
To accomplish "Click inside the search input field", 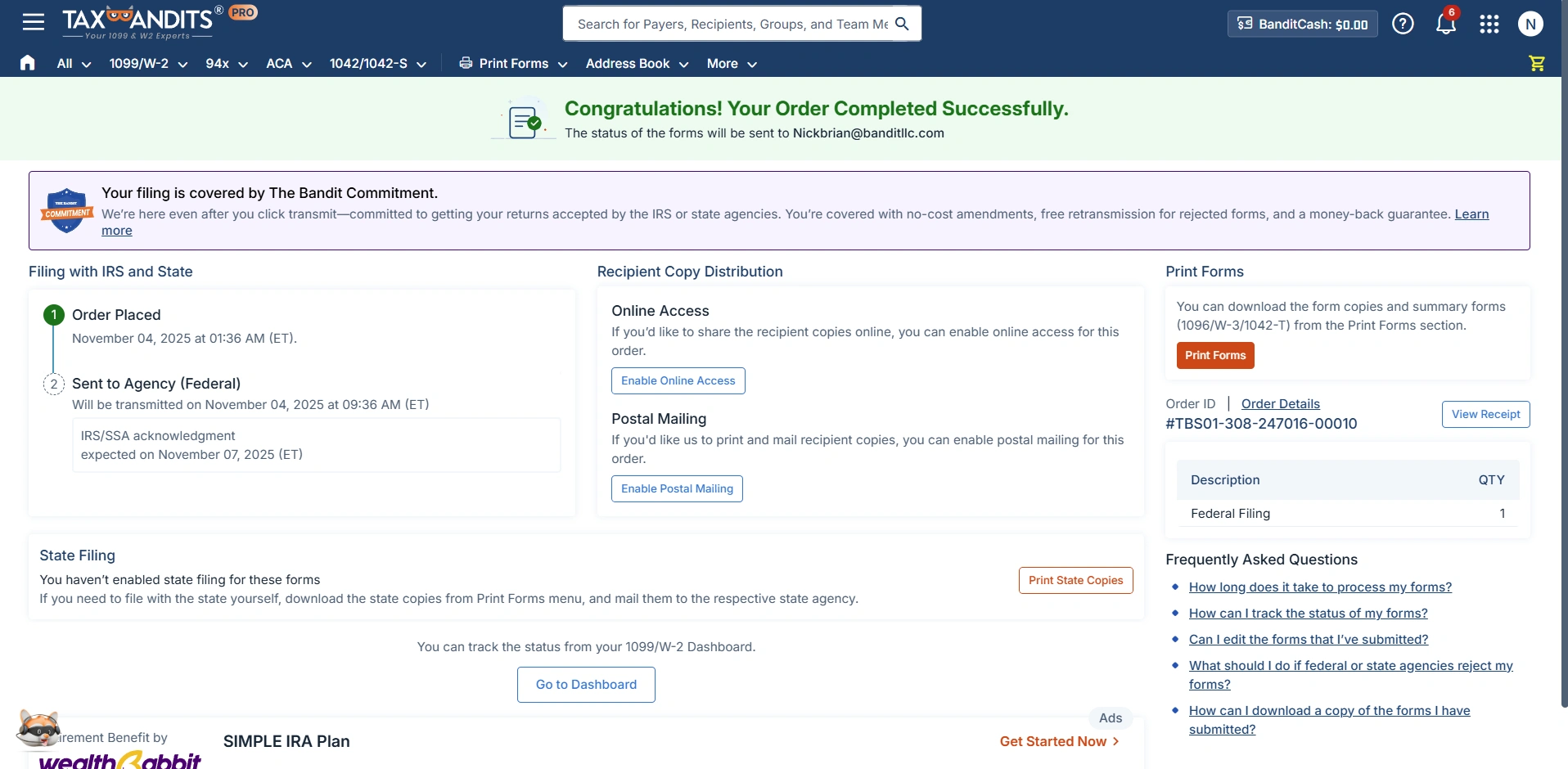I will pos(728,24).
